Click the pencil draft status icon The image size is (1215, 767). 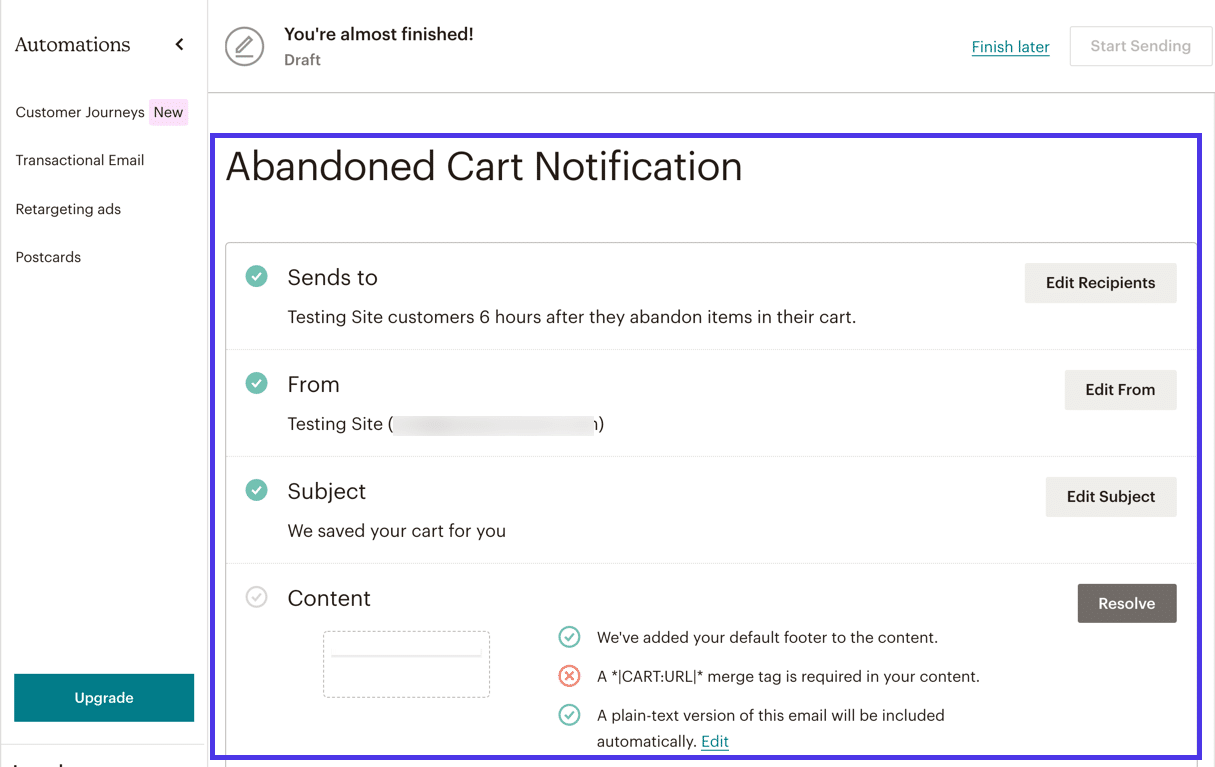[245, 46]
